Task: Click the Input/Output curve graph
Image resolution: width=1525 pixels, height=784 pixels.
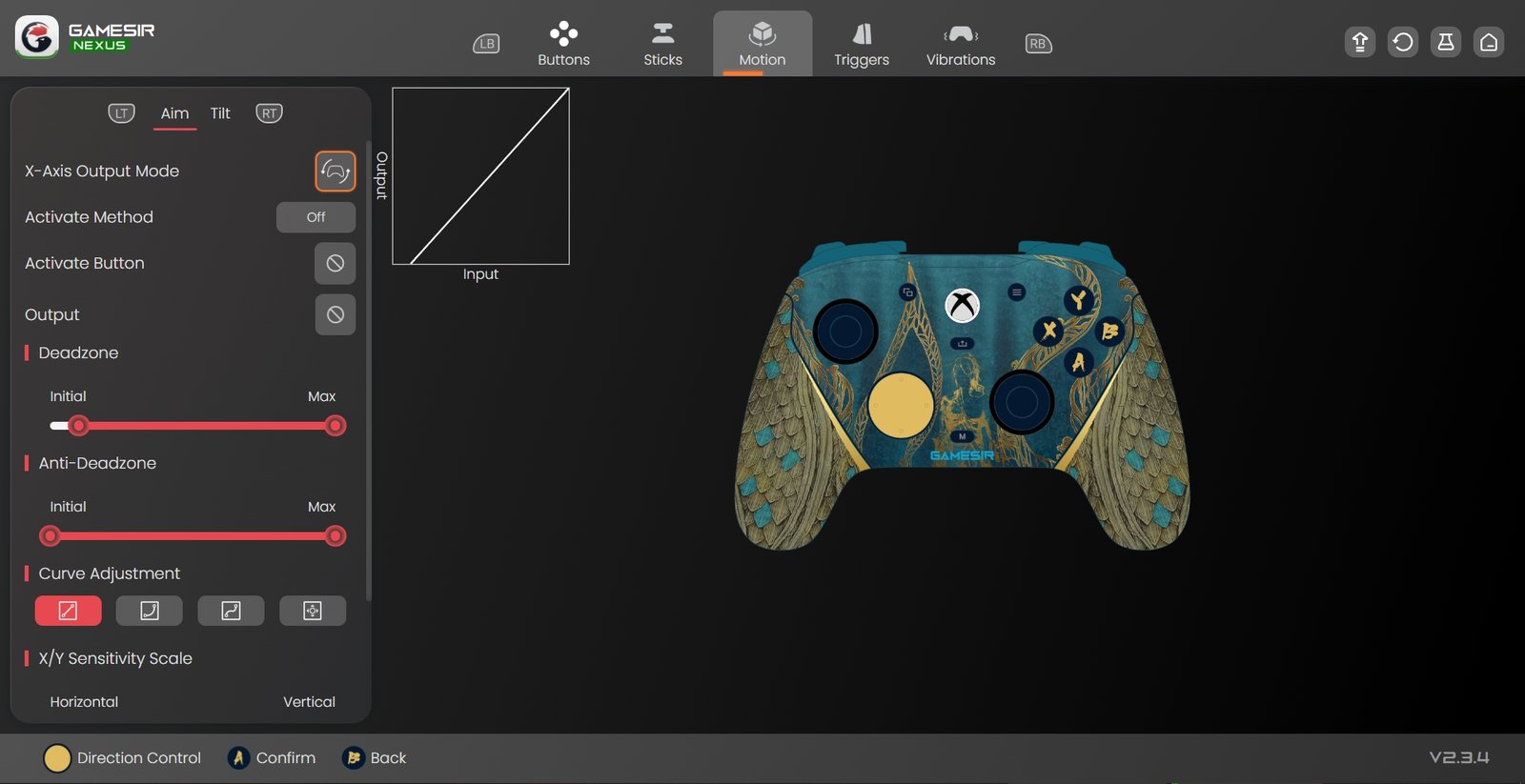Action: 480,176
